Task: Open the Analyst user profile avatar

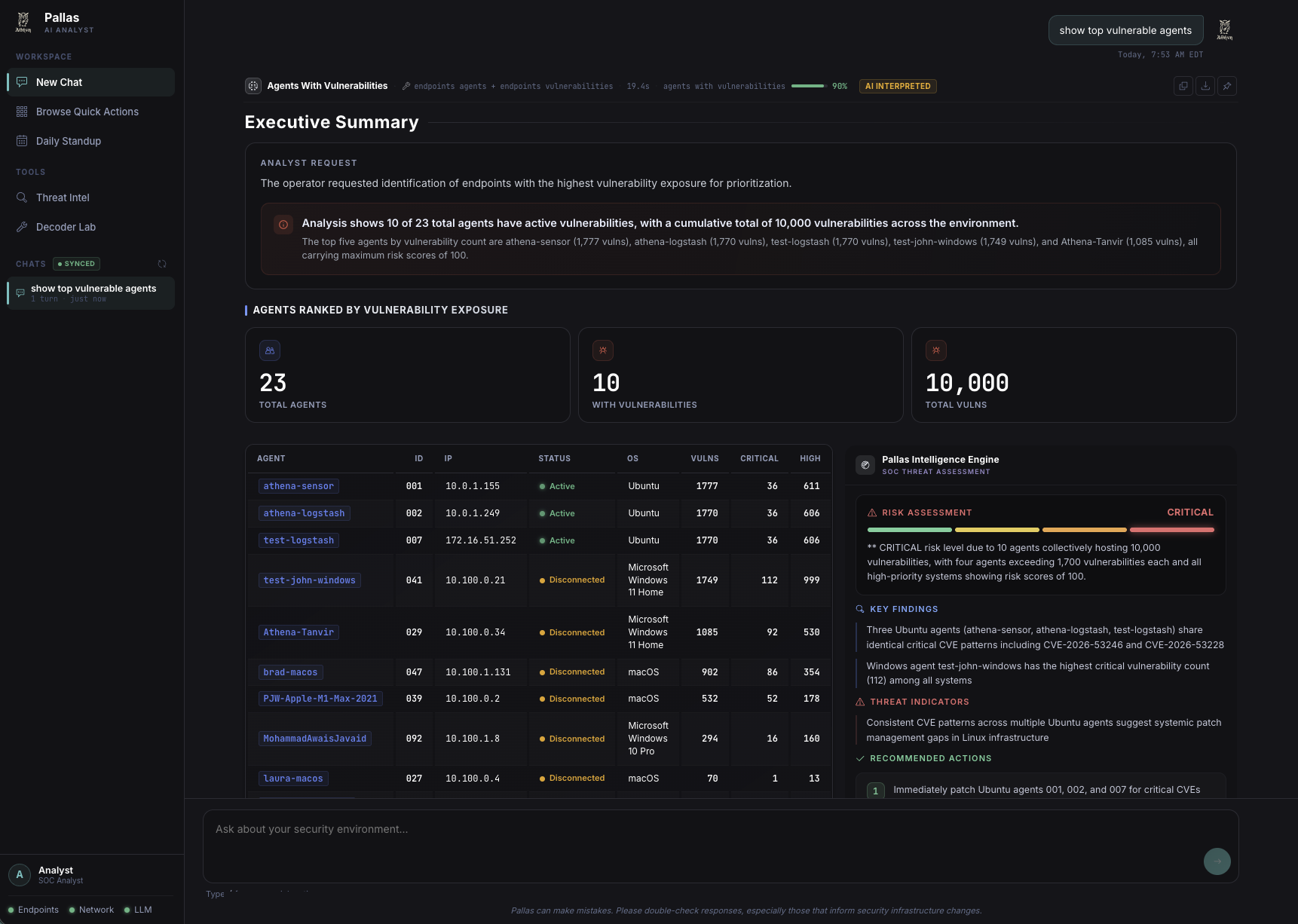Action: click(x=20, y=875)
